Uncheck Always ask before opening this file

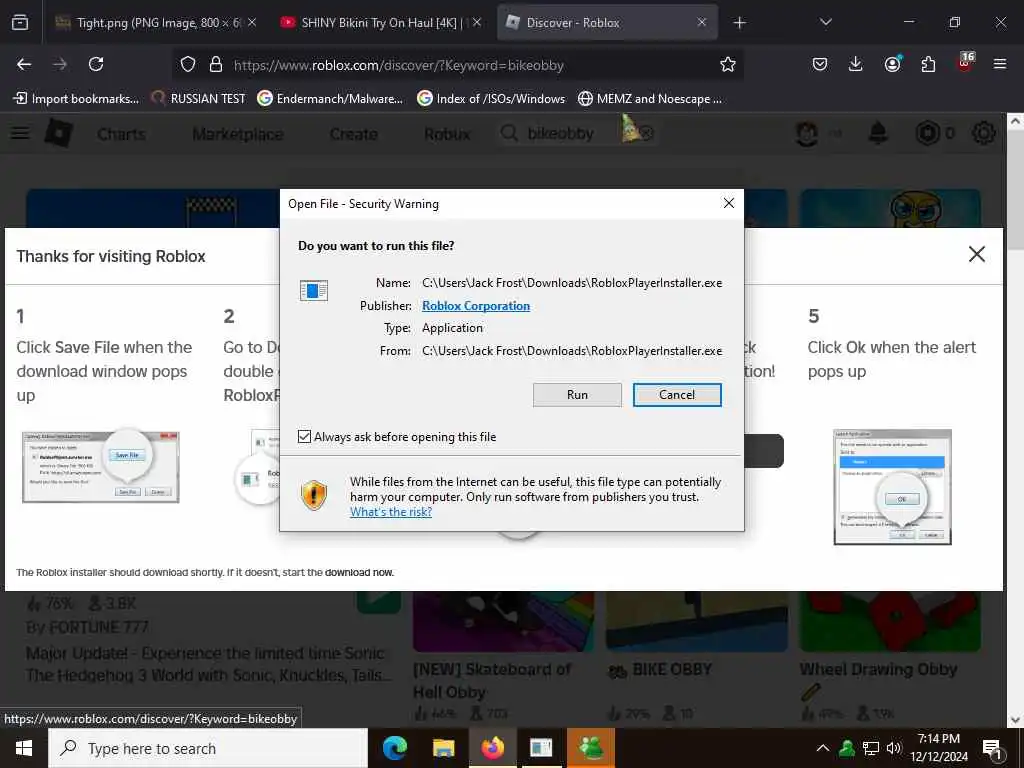304,436
